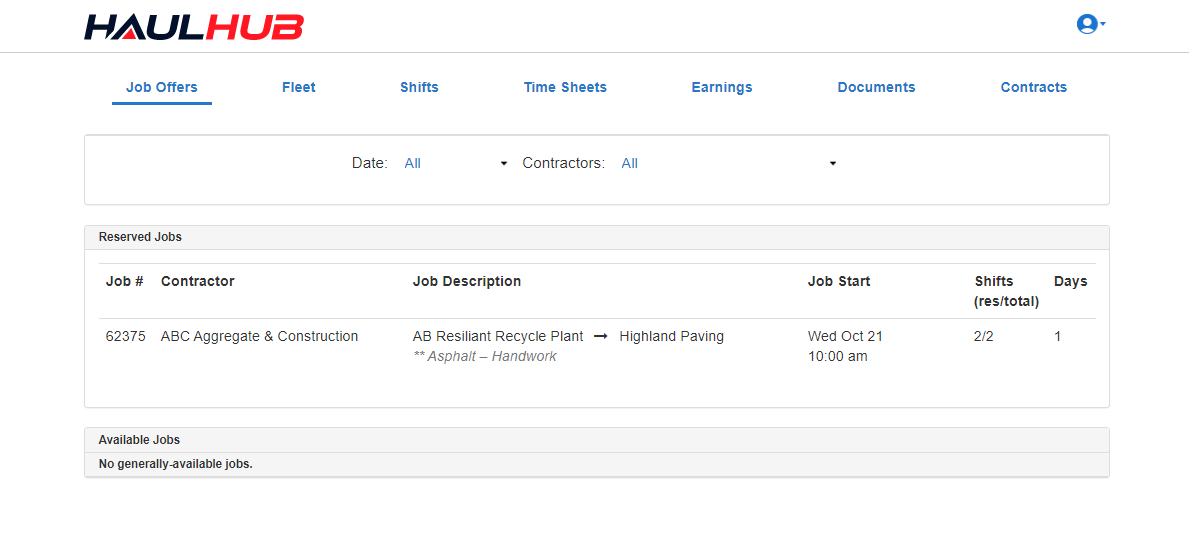Open the Time Sheets tab

[565, 87]
